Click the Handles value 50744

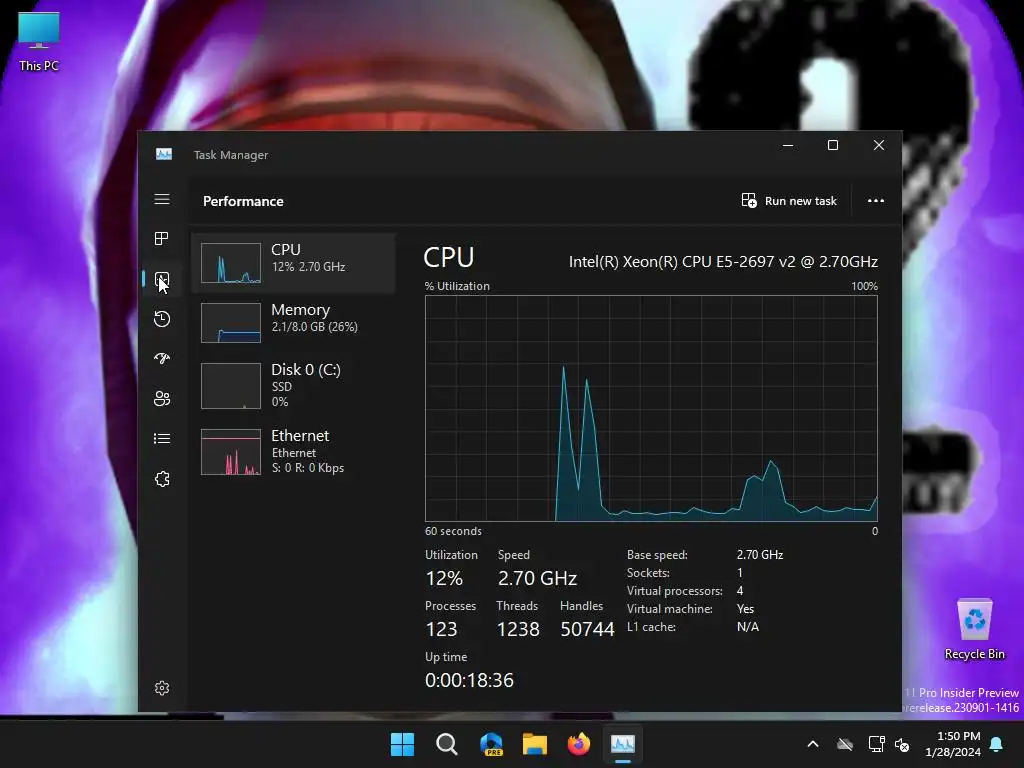point(587,630)
